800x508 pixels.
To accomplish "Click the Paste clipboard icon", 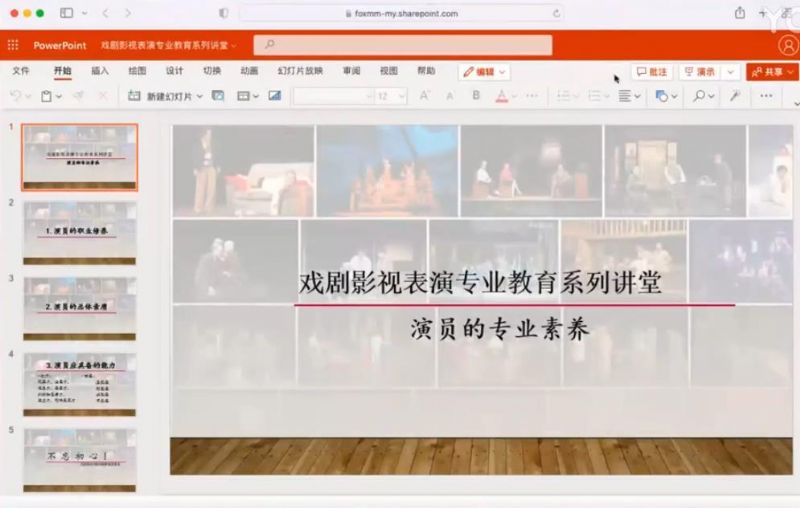I will (x=46, y=96).
